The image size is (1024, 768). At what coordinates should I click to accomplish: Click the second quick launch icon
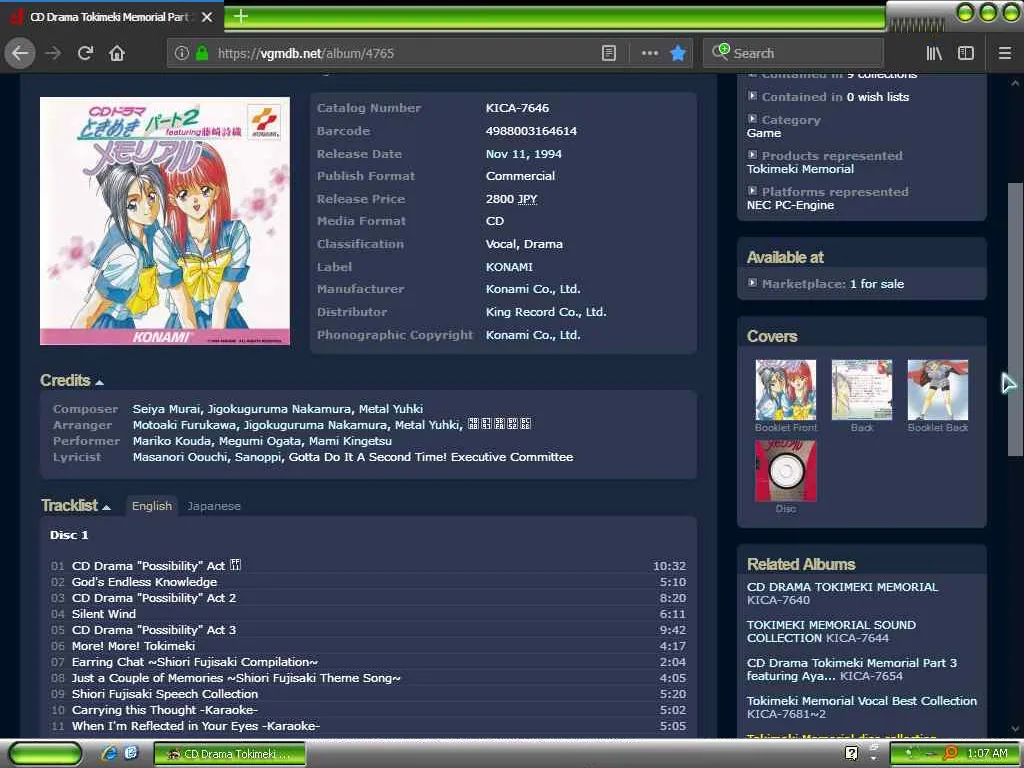(131, 753)
